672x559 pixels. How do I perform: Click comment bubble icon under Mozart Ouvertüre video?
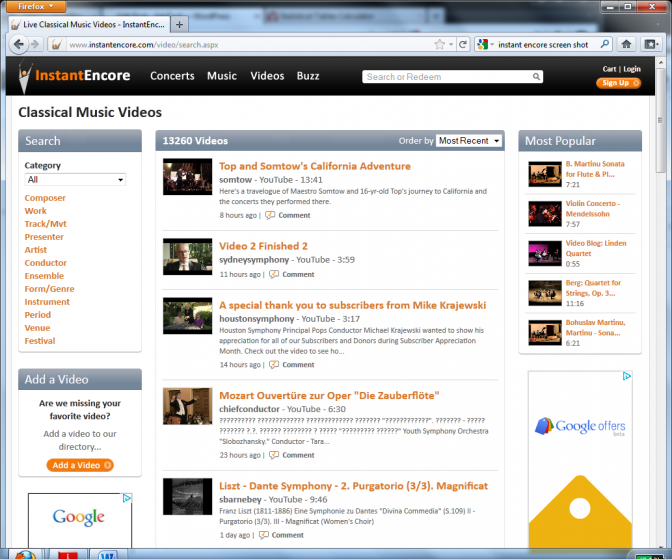point(273,455)
